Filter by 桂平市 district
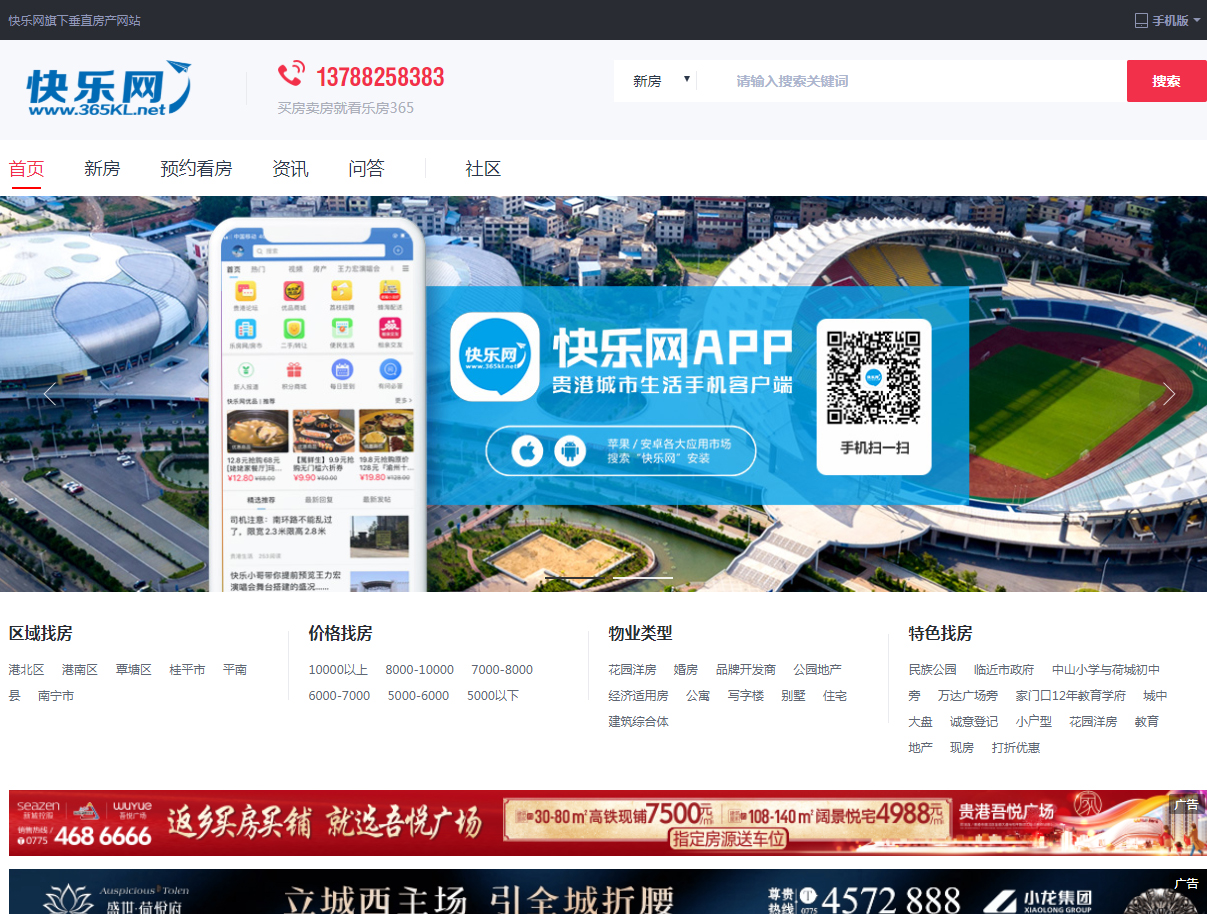Viewport: 1207px width, 914px height. point(187,669)
